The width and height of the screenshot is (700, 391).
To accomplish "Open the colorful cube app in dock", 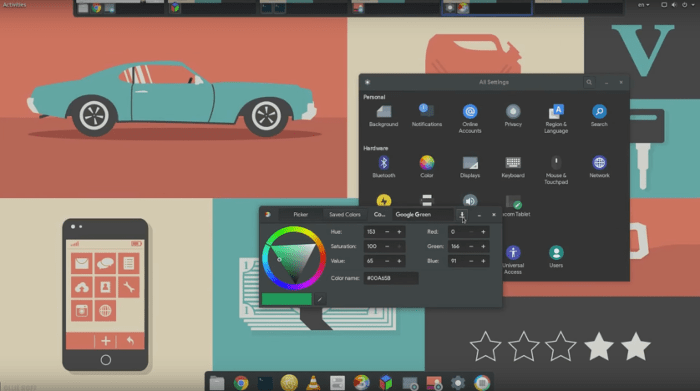I will click(x=386, y=383).
